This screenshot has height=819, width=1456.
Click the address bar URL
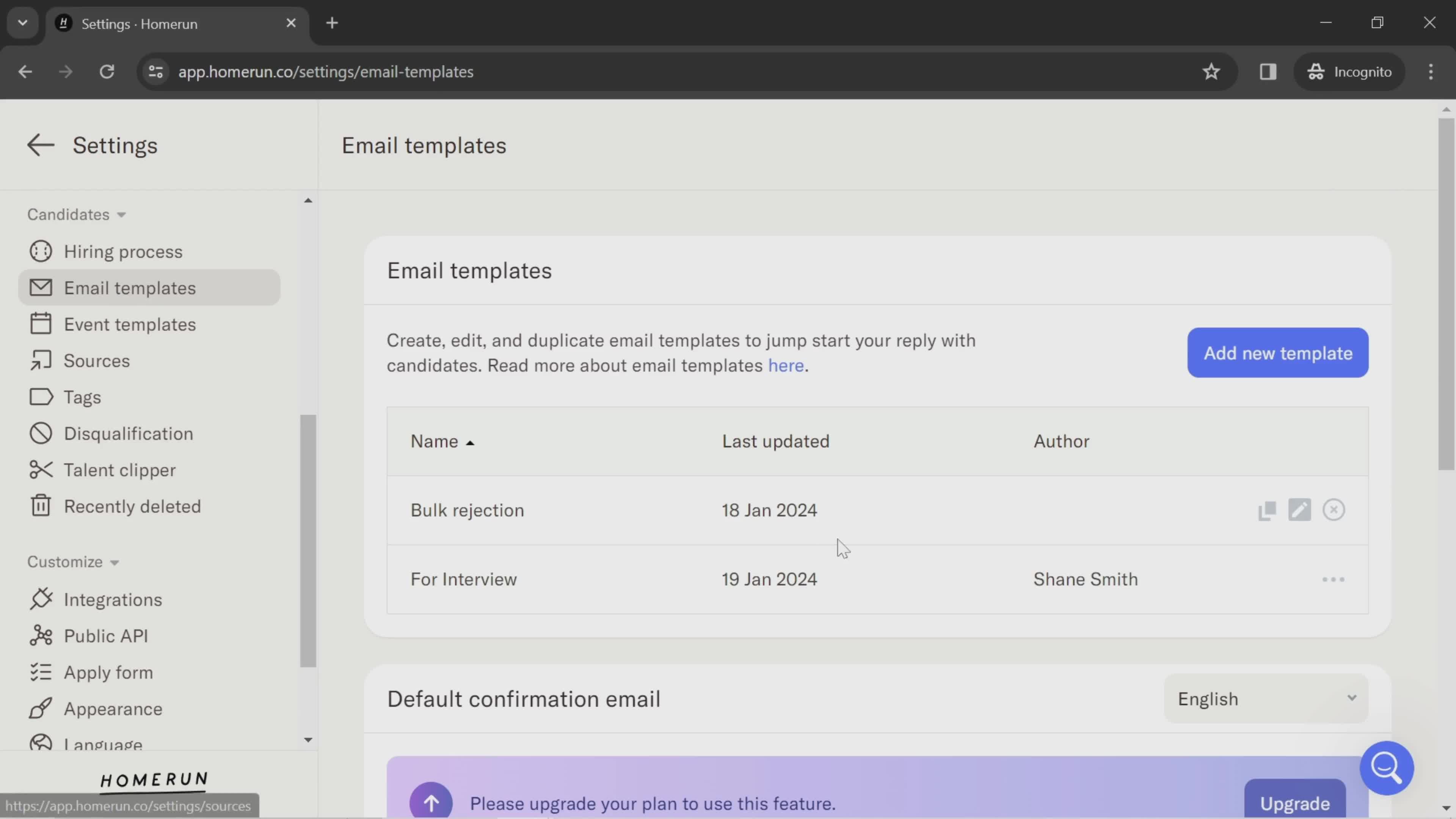(x=326, y=72)
